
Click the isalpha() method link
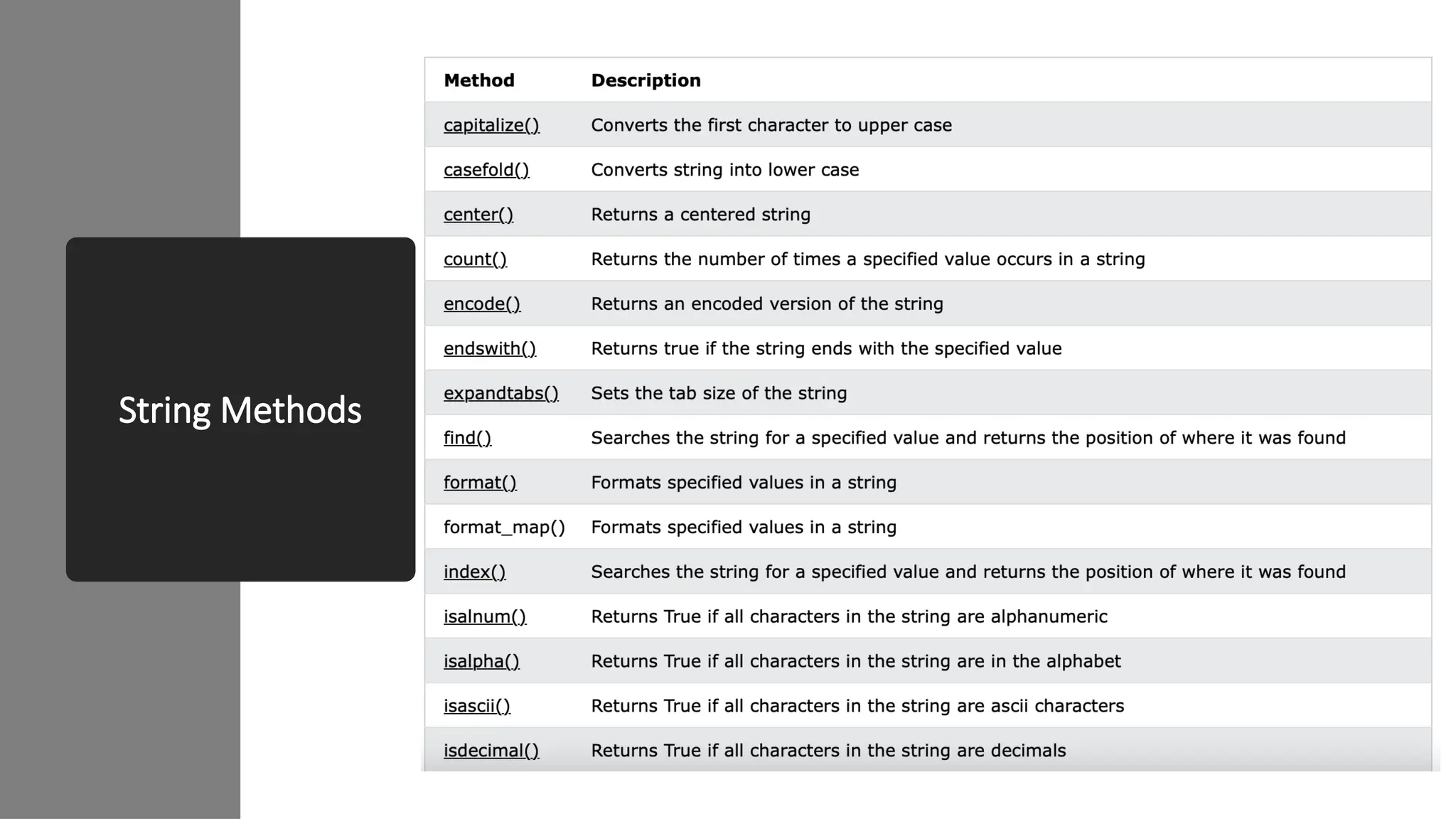coord(481,661)
